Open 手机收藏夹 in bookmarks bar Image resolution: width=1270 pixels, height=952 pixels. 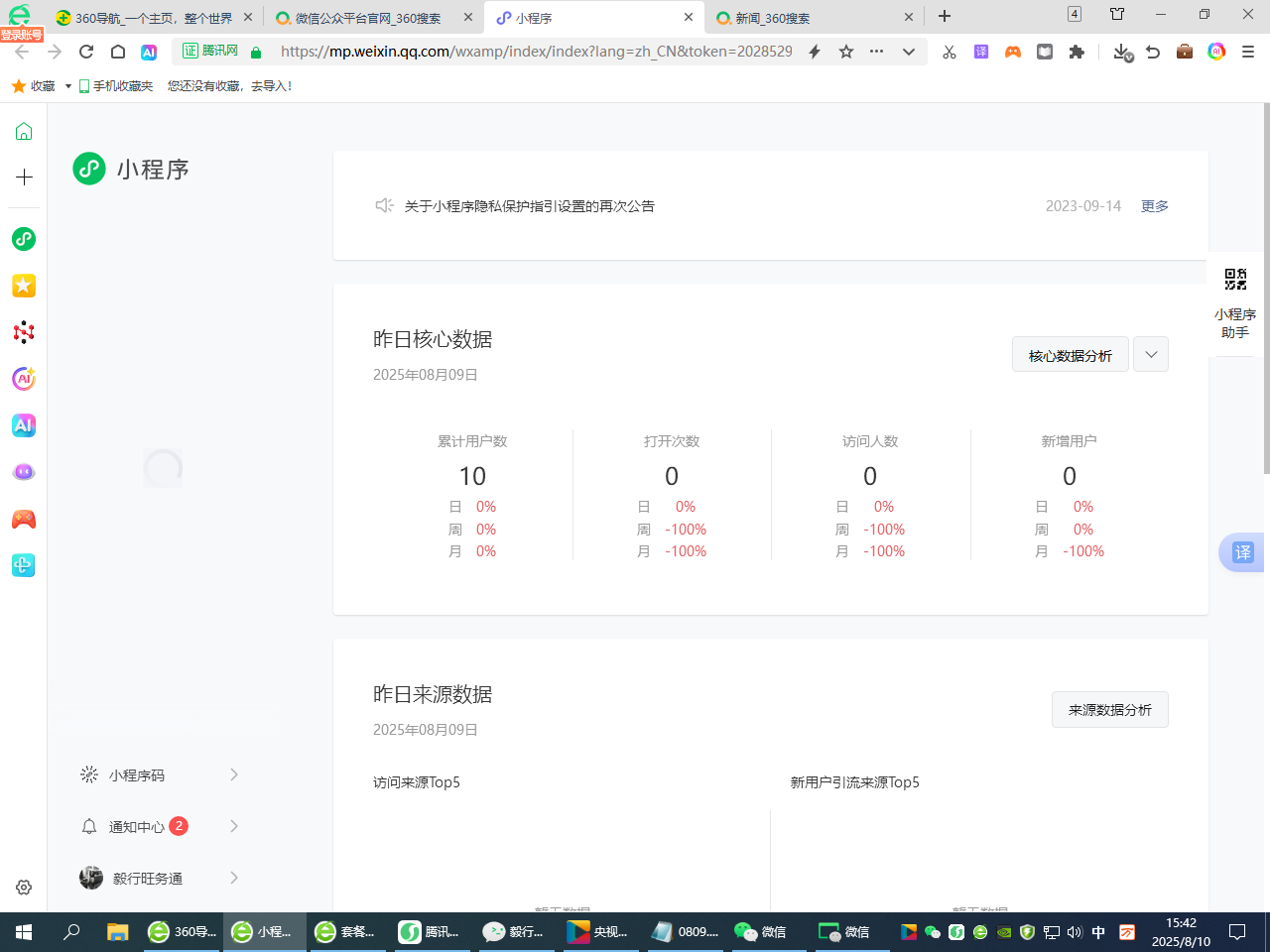116,86
